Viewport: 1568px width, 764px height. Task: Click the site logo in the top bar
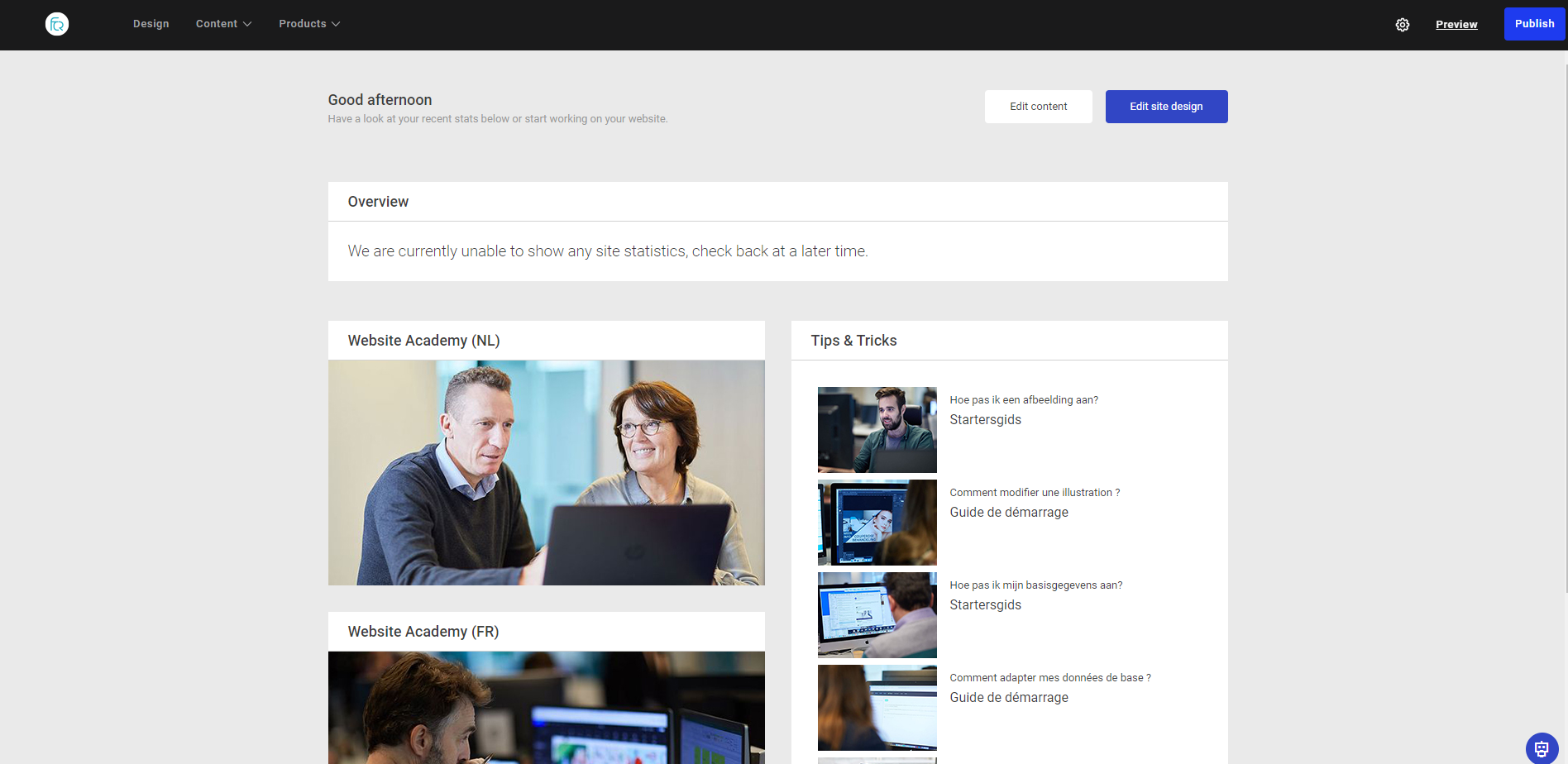57,24
